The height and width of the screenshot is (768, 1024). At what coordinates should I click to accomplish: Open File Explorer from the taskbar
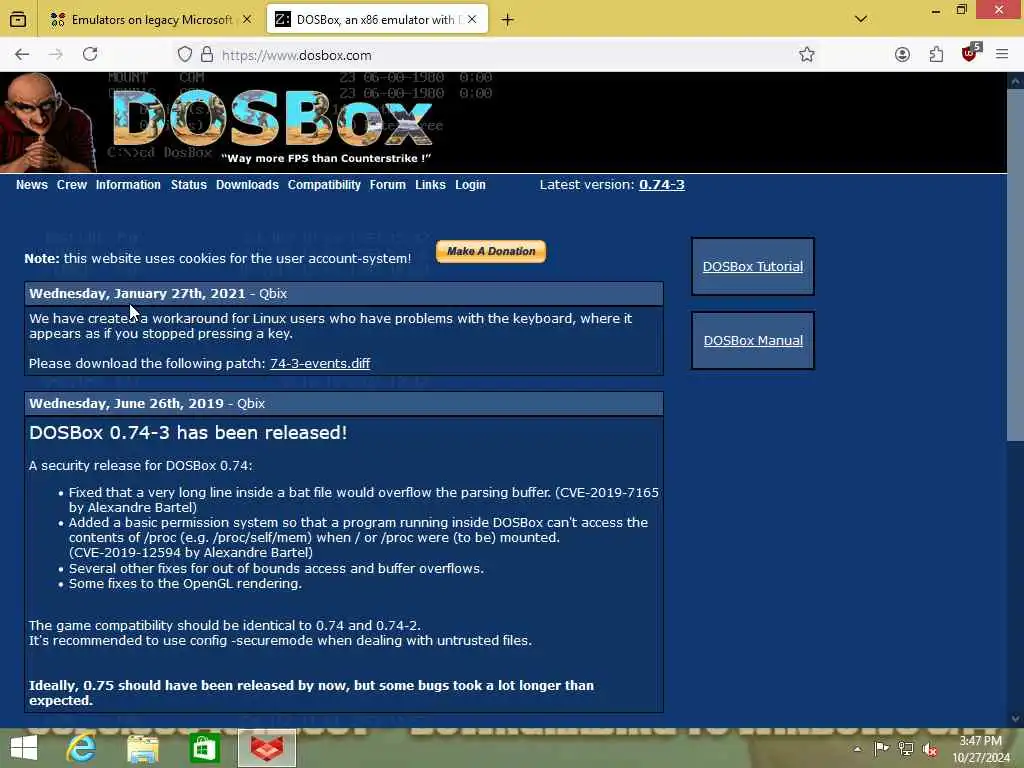tap(143, 748)
